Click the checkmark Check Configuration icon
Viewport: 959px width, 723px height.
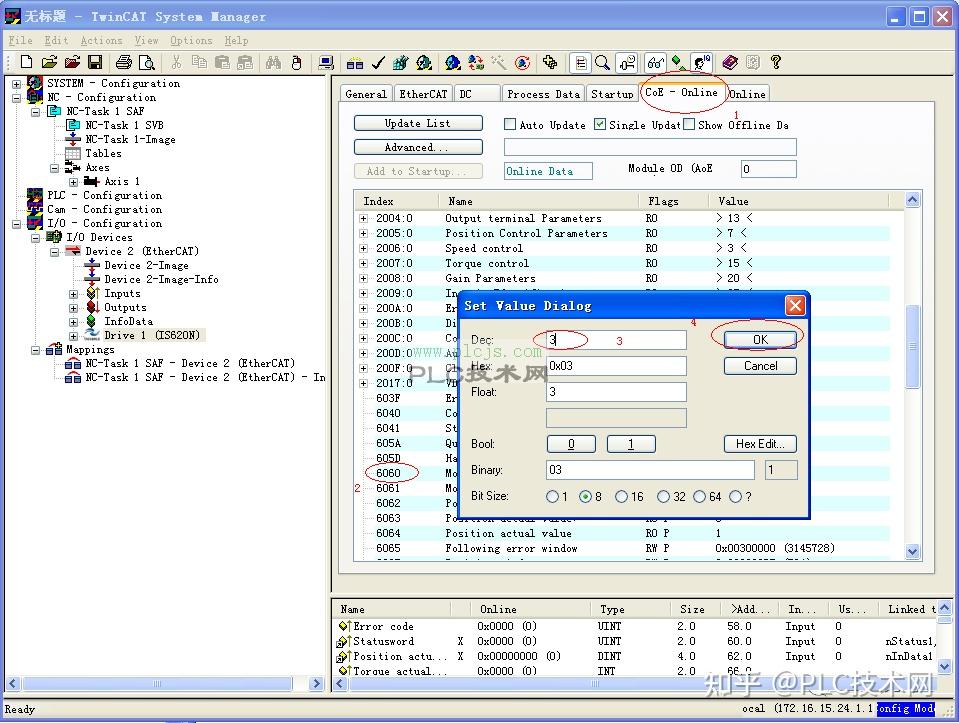pos(378,63)
